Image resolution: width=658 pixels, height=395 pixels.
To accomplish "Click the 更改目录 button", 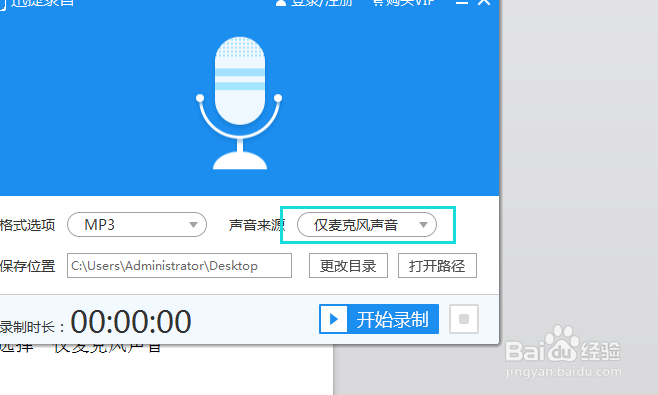I will [x=348, y=265].
